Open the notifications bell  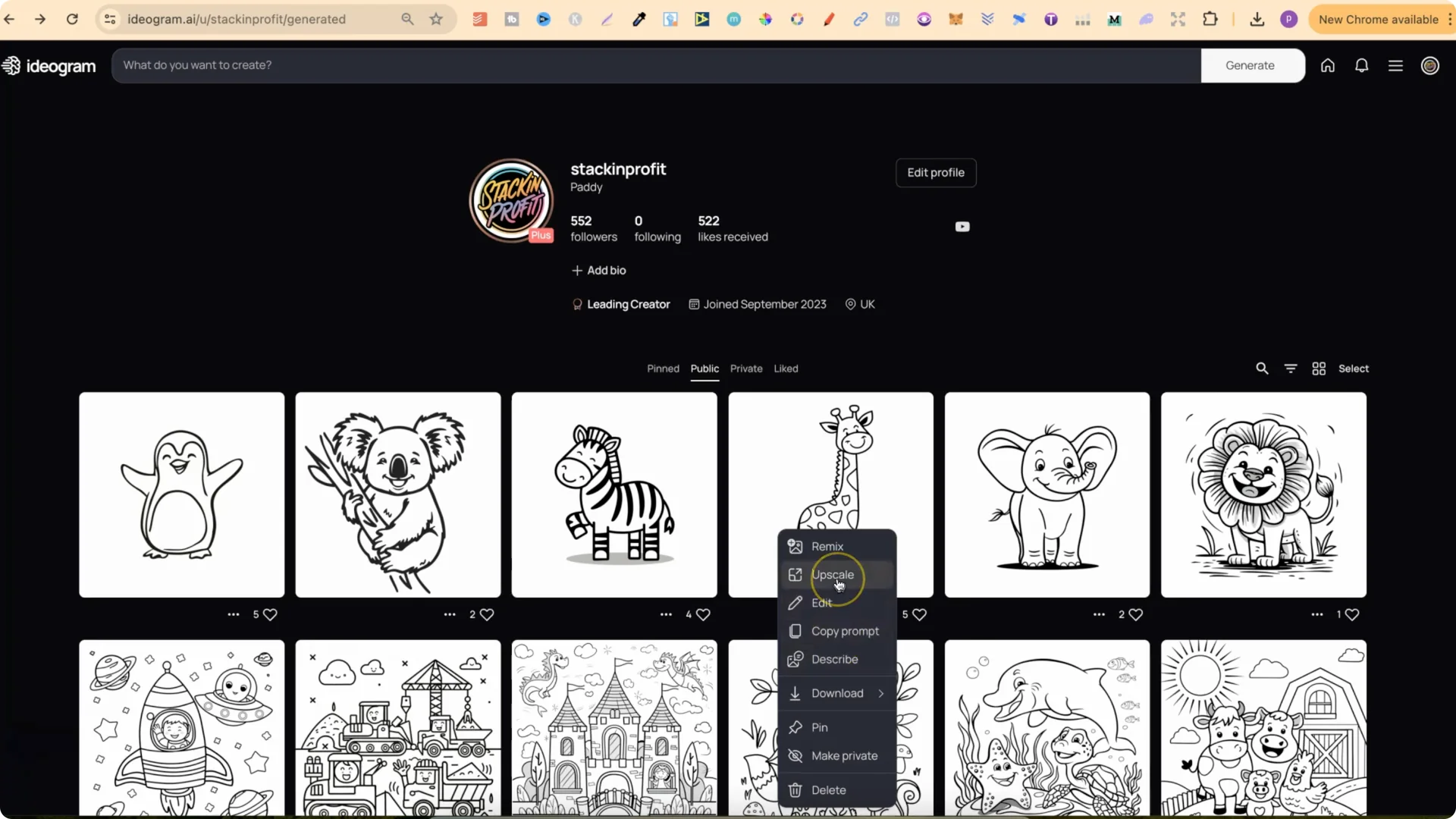click(x=1362, y=65)
